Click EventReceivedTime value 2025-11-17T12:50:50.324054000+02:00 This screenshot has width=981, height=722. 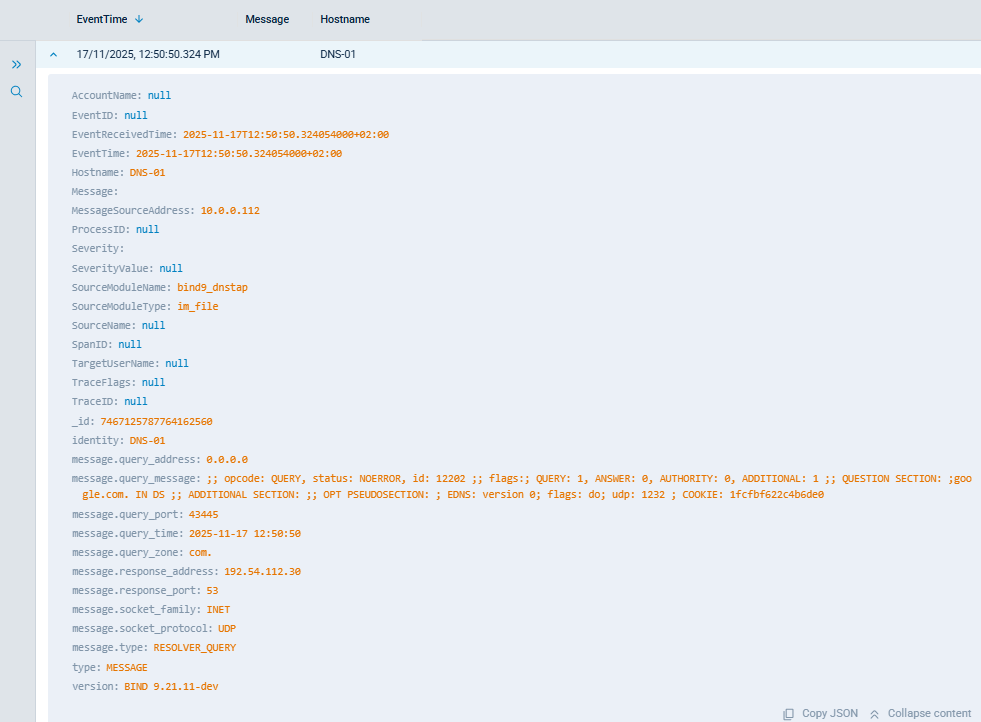(x=286, y=135)
